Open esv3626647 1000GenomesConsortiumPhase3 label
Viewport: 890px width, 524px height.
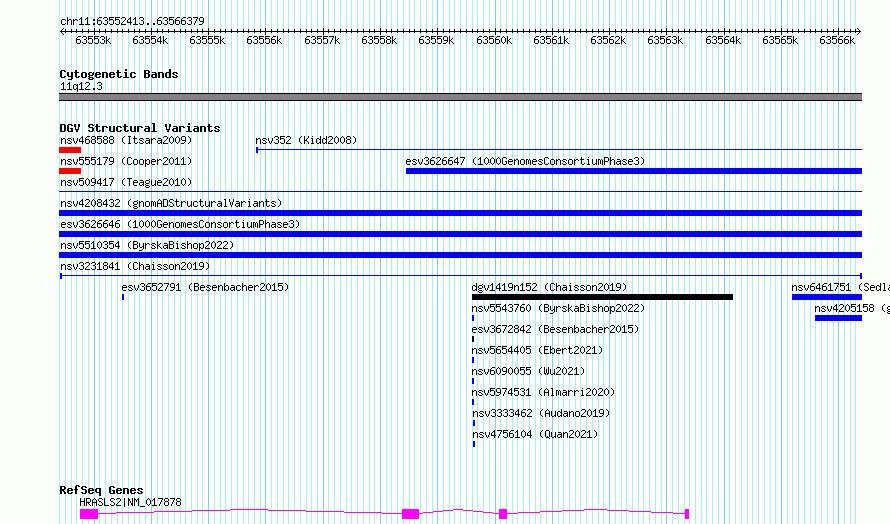(x=525, y=161)
